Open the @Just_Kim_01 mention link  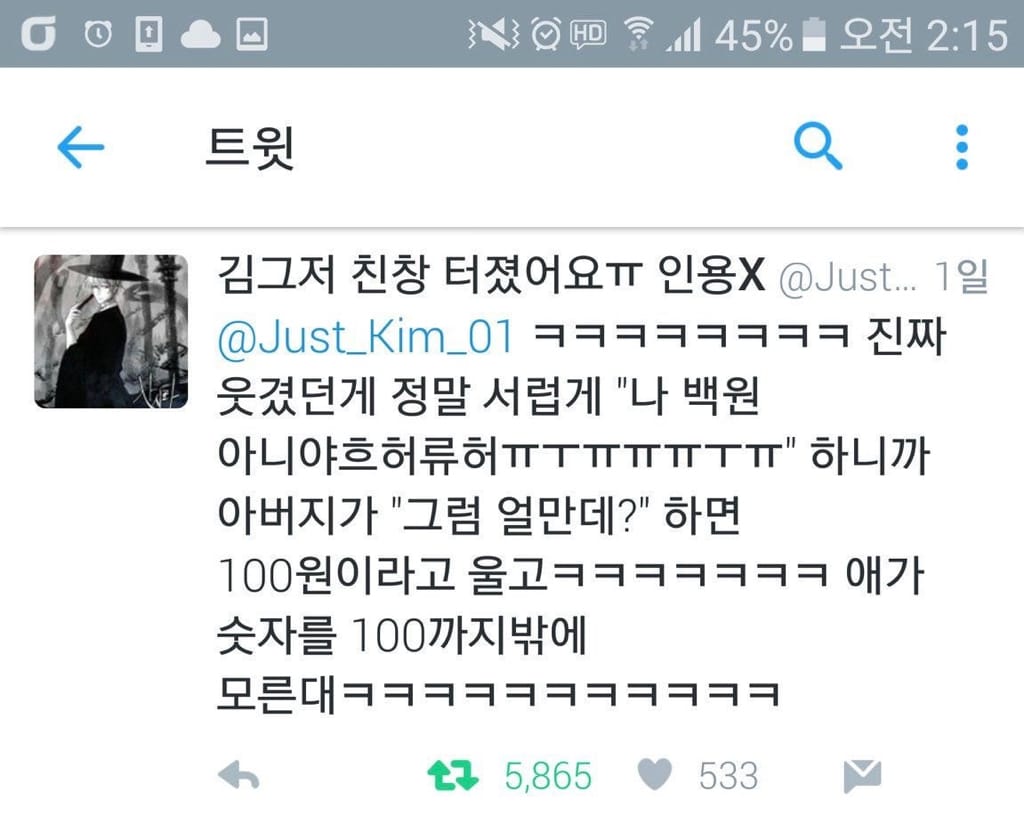(366, 337)
